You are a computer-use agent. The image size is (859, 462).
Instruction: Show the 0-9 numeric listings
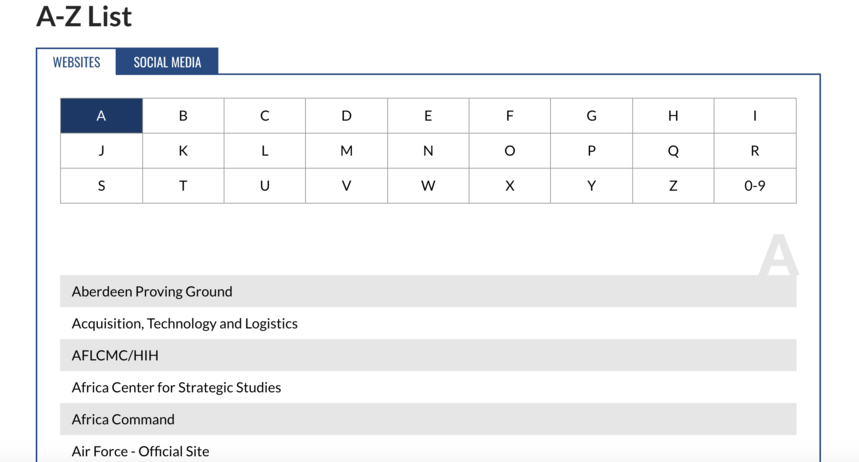click(x=754, y=186)
